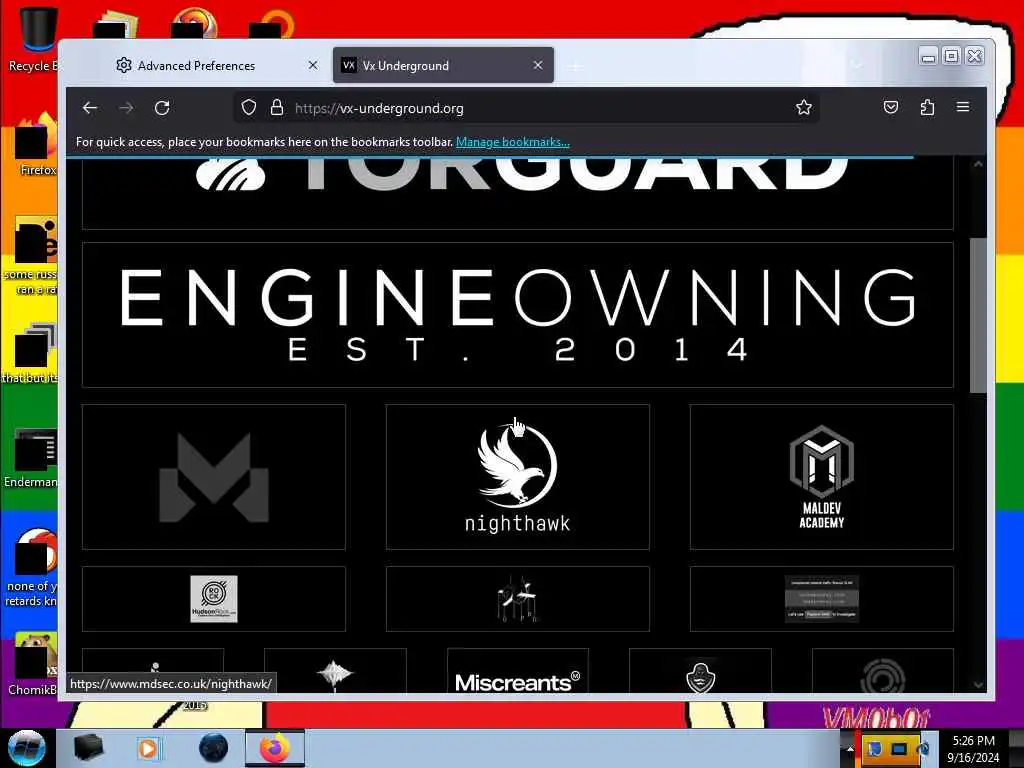Close the Advanced Preferences tab
This screenshot has height=768, width=1024.
pos(313,65)
